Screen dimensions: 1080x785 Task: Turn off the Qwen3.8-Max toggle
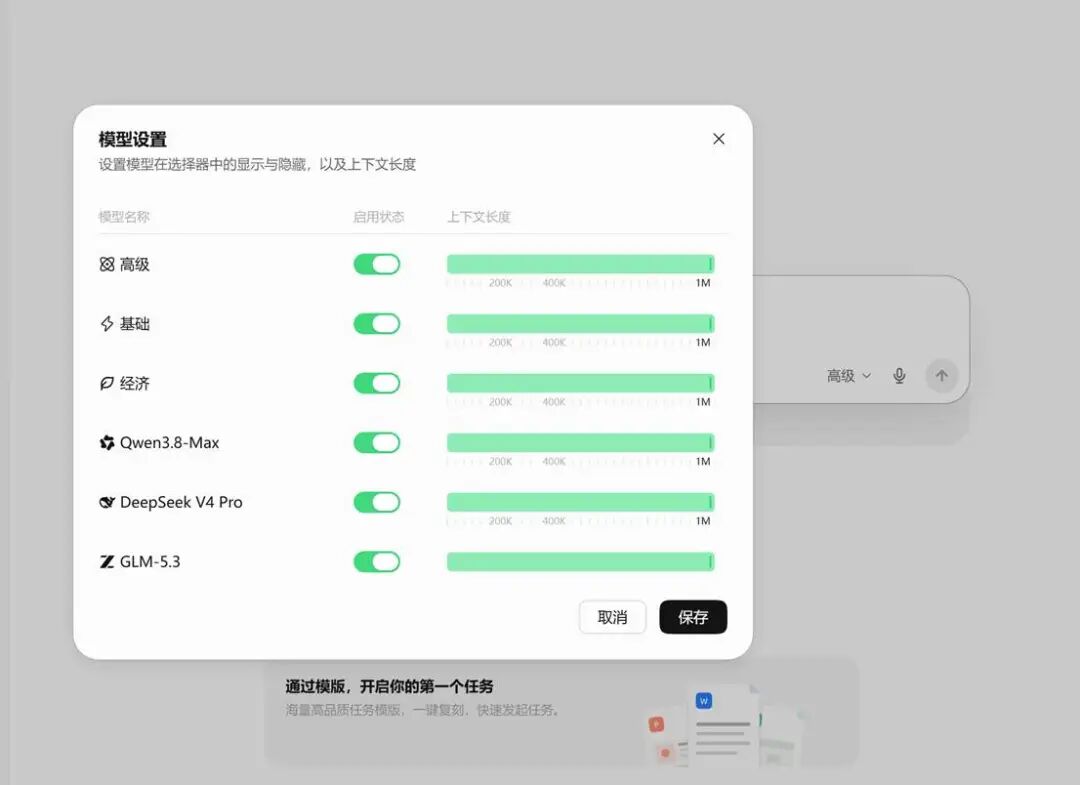pos(377,443)
